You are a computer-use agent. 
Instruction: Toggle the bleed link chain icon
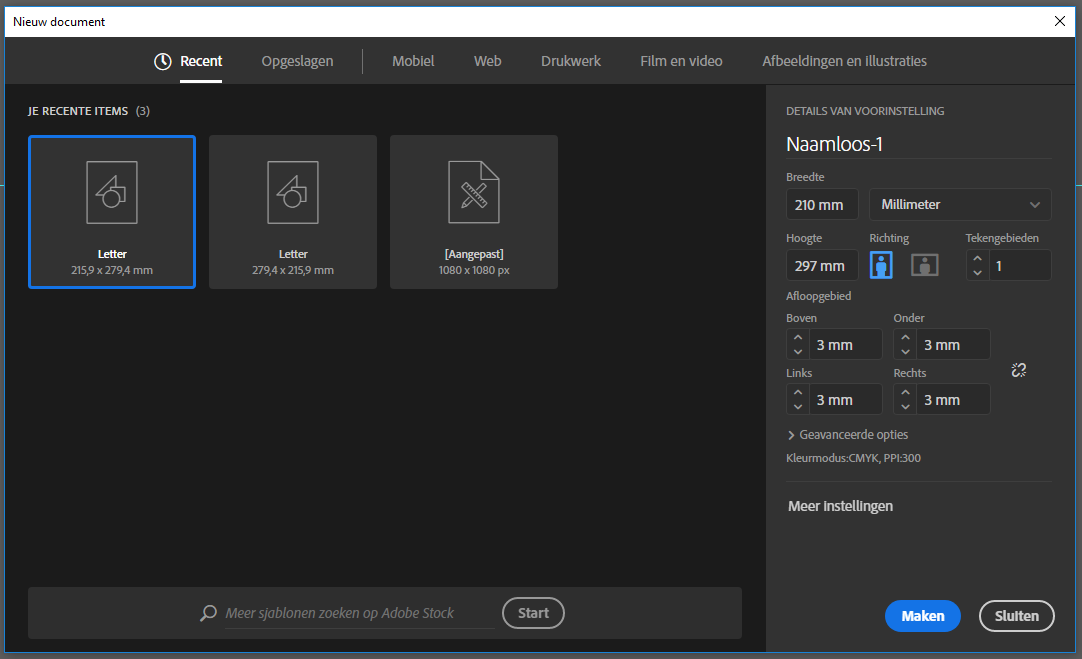coord(1019,370)
